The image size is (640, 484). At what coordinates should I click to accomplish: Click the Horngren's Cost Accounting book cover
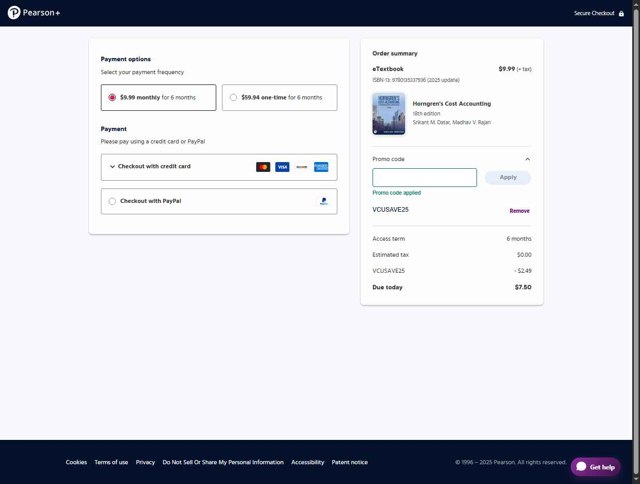click(389, 114)
